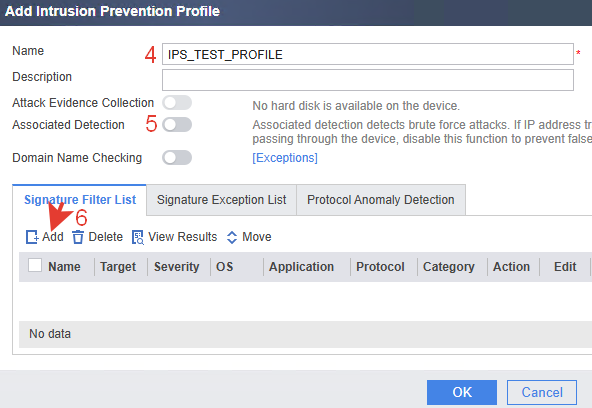Click into the Description field
Viewport: 592px width, 408px height.
pyautogui.click(x=368, y=80)
